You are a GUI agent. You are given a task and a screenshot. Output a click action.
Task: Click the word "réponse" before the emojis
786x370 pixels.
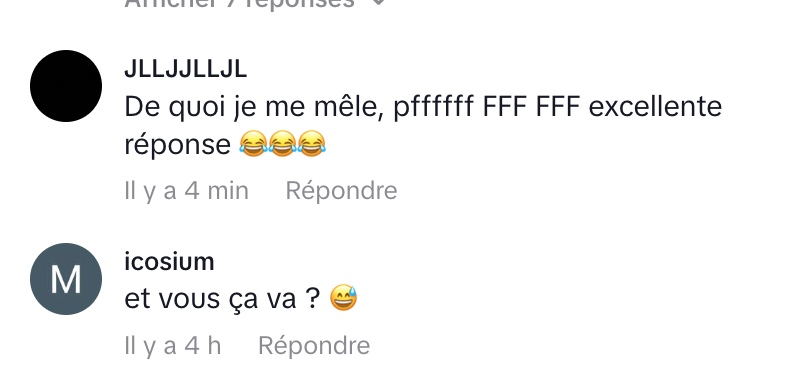[x=177, y=146]
